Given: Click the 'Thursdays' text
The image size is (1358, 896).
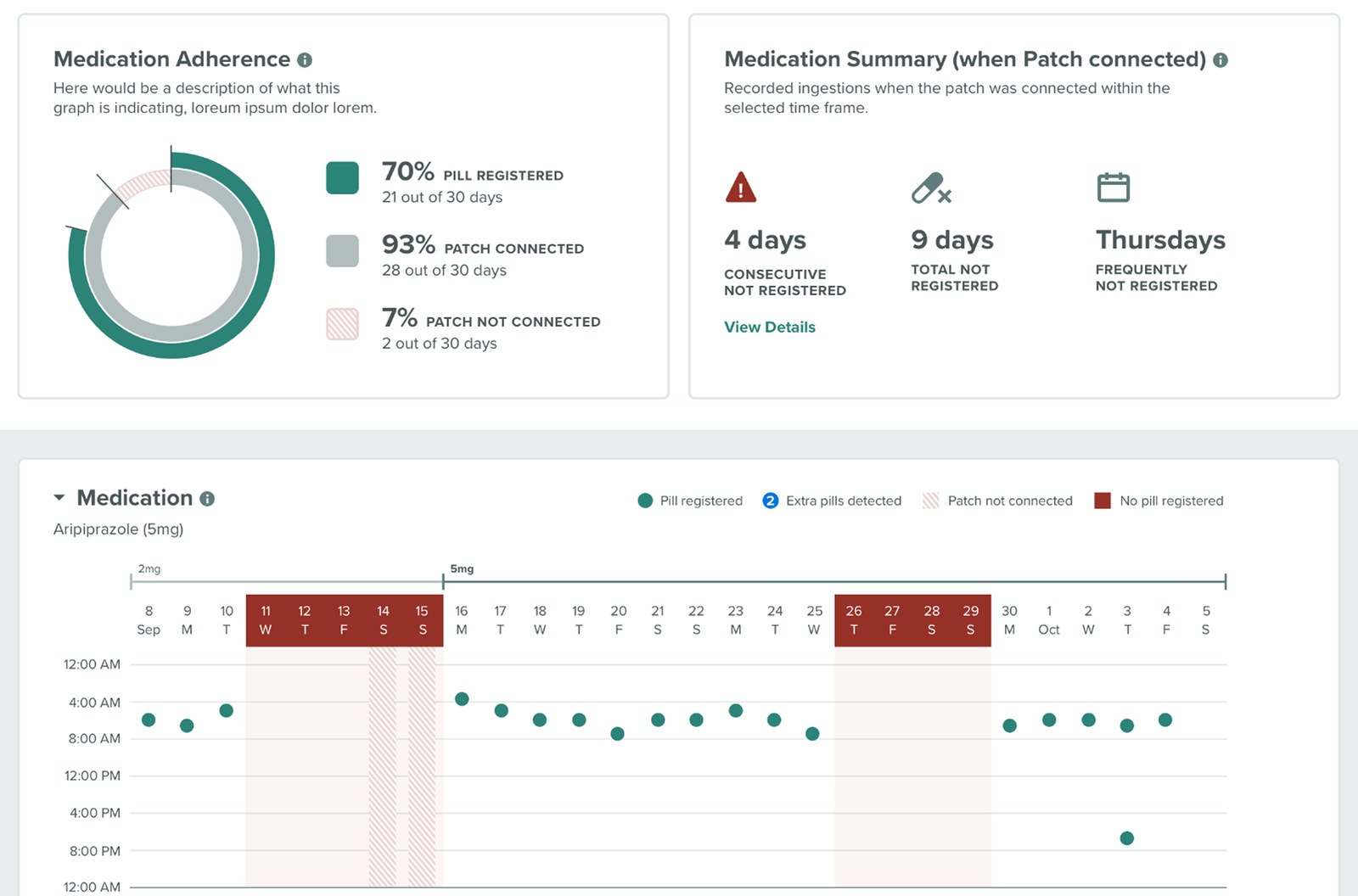Looking at the screenshot, I should point(1160,240).
